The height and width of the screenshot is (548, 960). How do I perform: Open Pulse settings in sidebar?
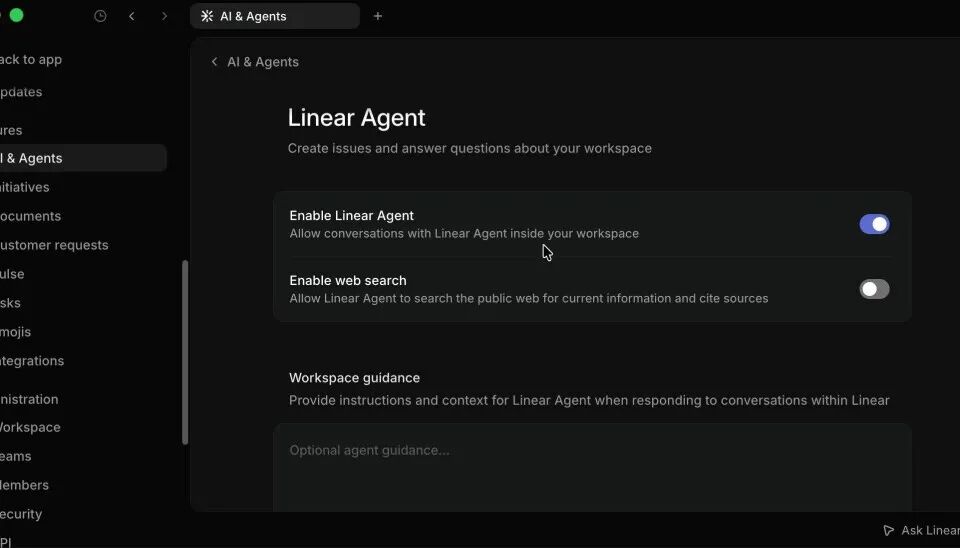(x=12, y=274)
